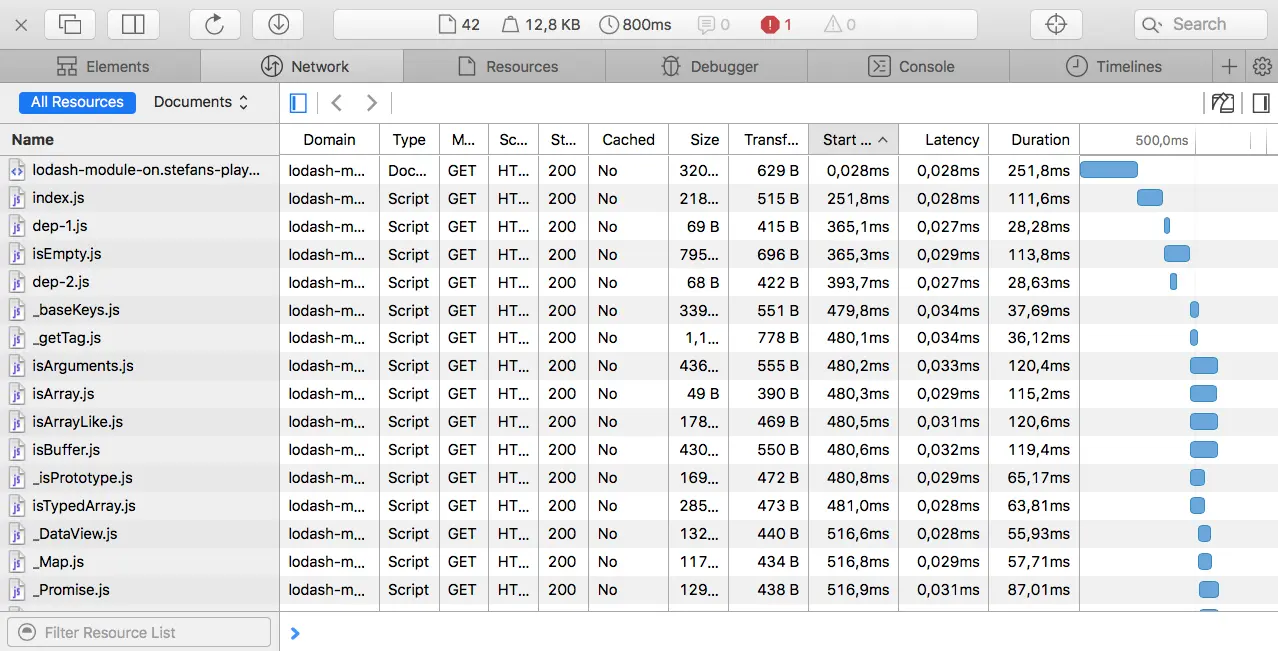
Task: Detach inspector into separate window icon
Action: tap(70, 24)
